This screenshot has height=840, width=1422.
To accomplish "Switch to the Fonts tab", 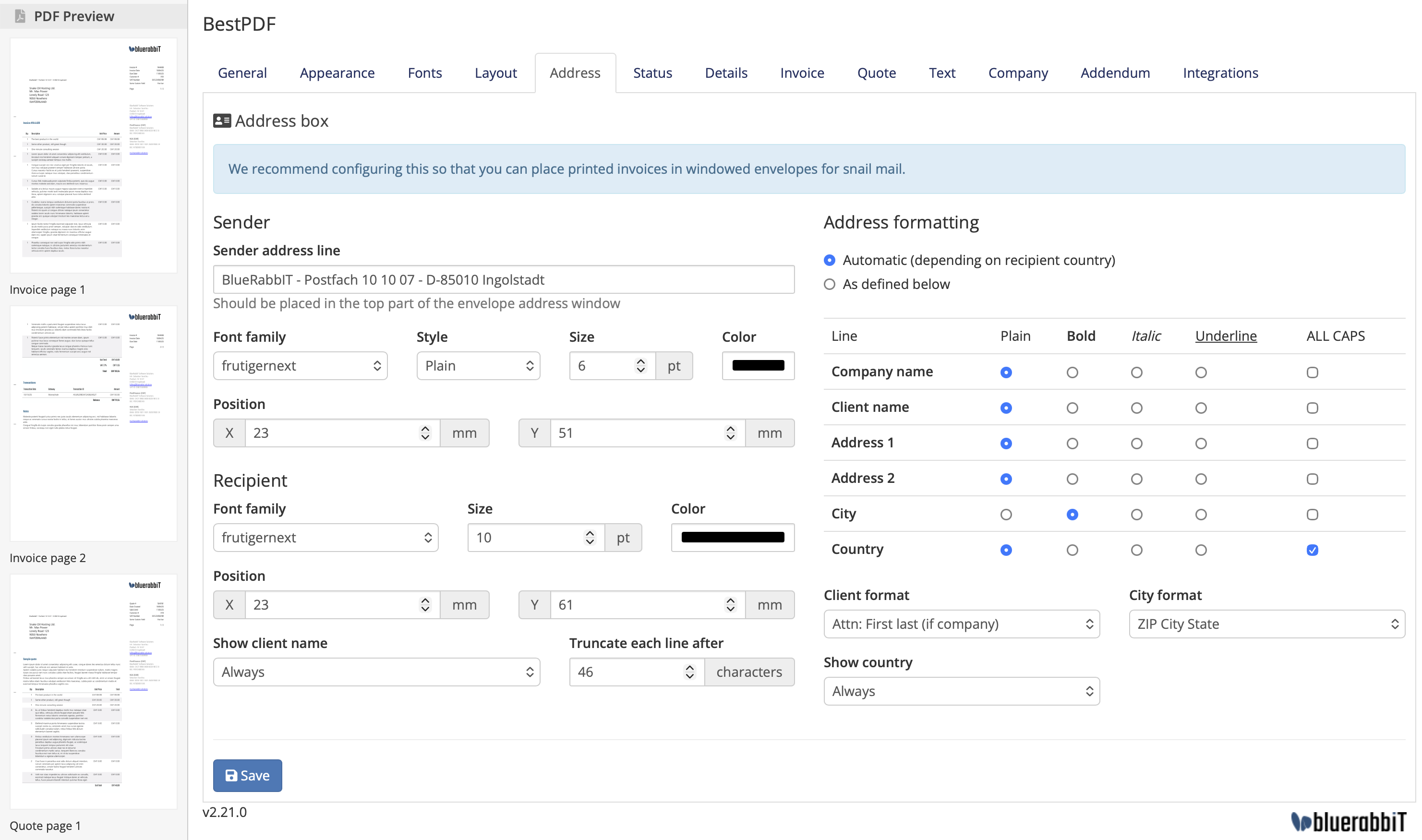I will point(424,73).
